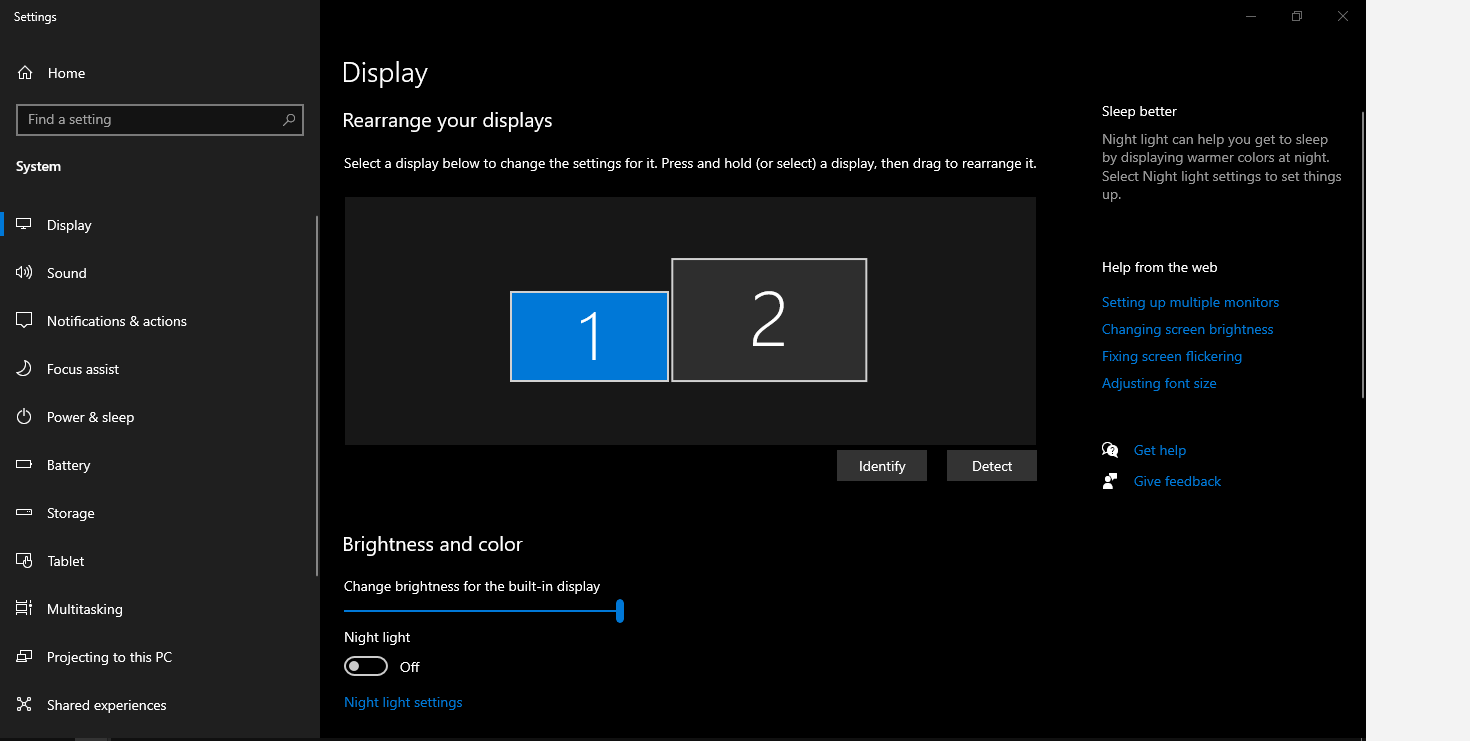1470x741 pixels.
Task: Select display 1 in the arrangement view
Action: [589, 336]
